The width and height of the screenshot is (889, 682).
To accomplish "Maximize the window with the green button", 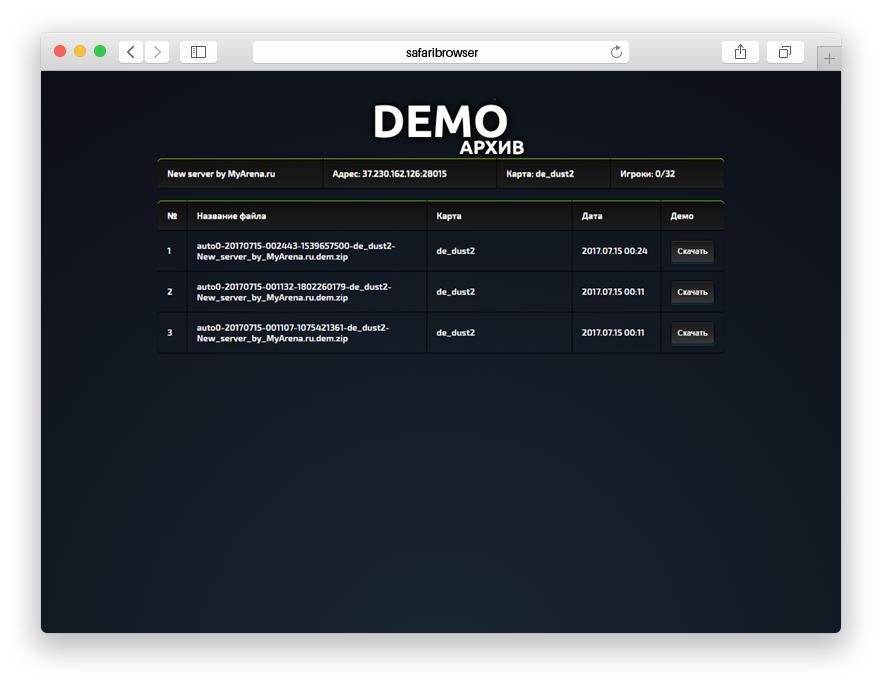I will coord(100,52).
